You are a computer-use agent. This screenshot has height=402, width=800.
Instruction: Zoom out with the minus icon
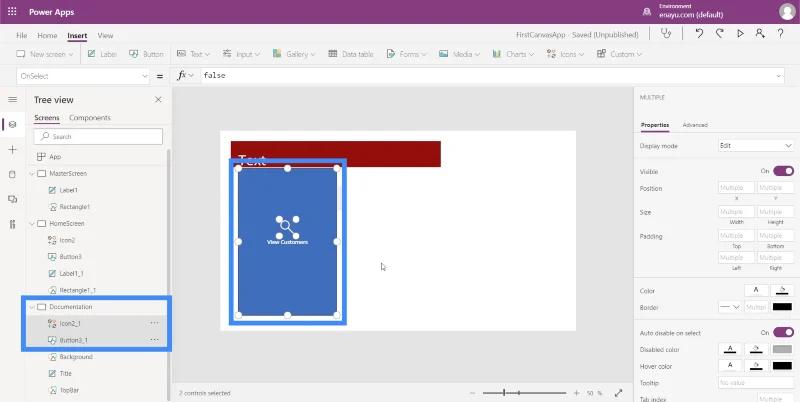click(472, 393)
